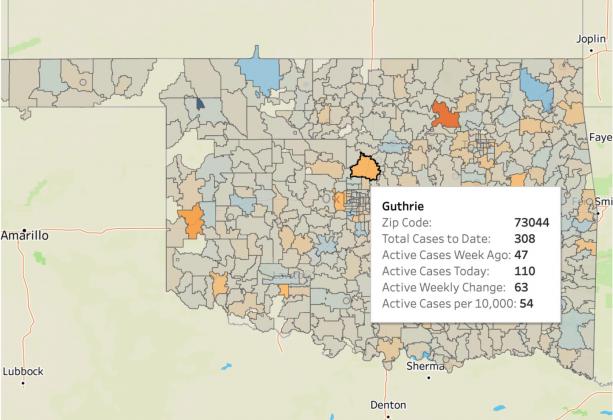Select the blue zip region in northeast Oklahoma
The height and width of the screenshot is (420, 613).
tap(536, 90)
